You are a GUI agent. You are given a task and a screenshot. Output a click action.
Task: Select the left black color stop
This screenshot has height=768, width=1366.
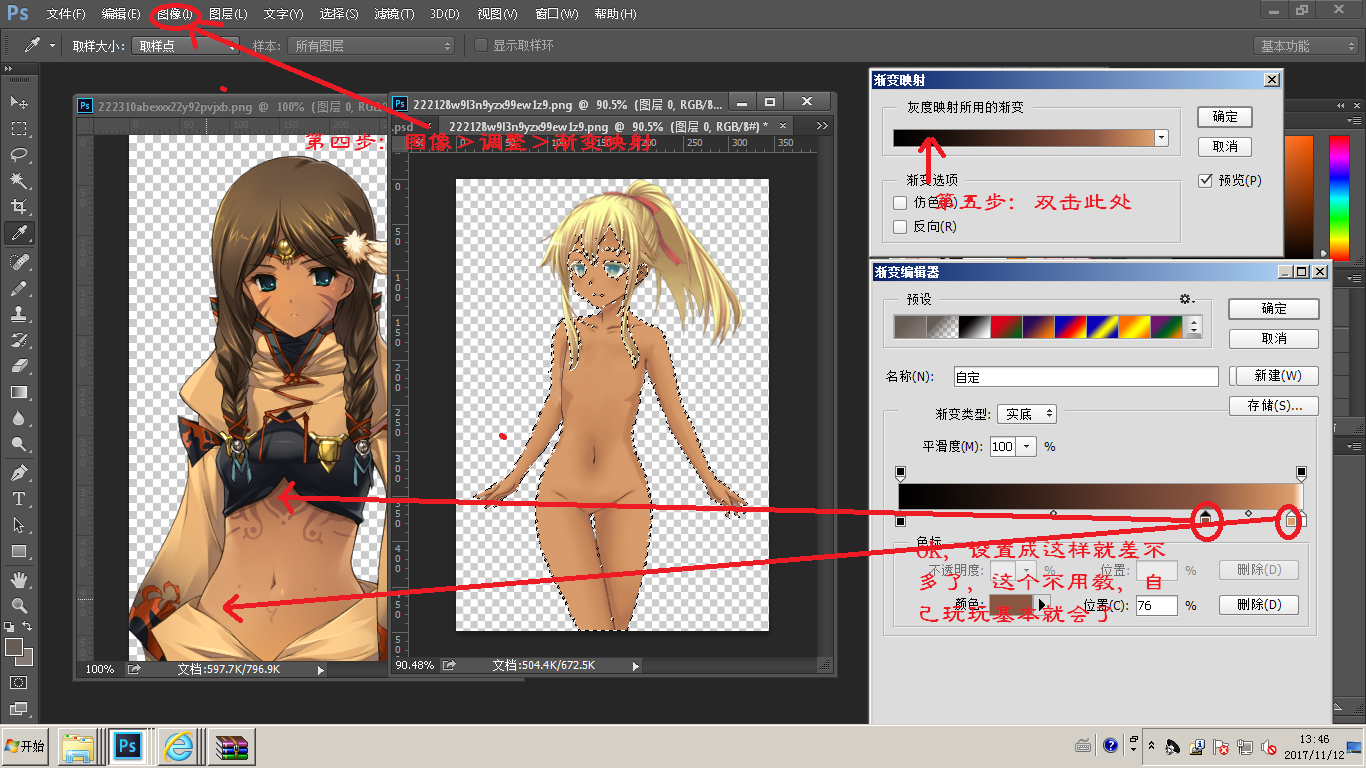pos(900,520)
